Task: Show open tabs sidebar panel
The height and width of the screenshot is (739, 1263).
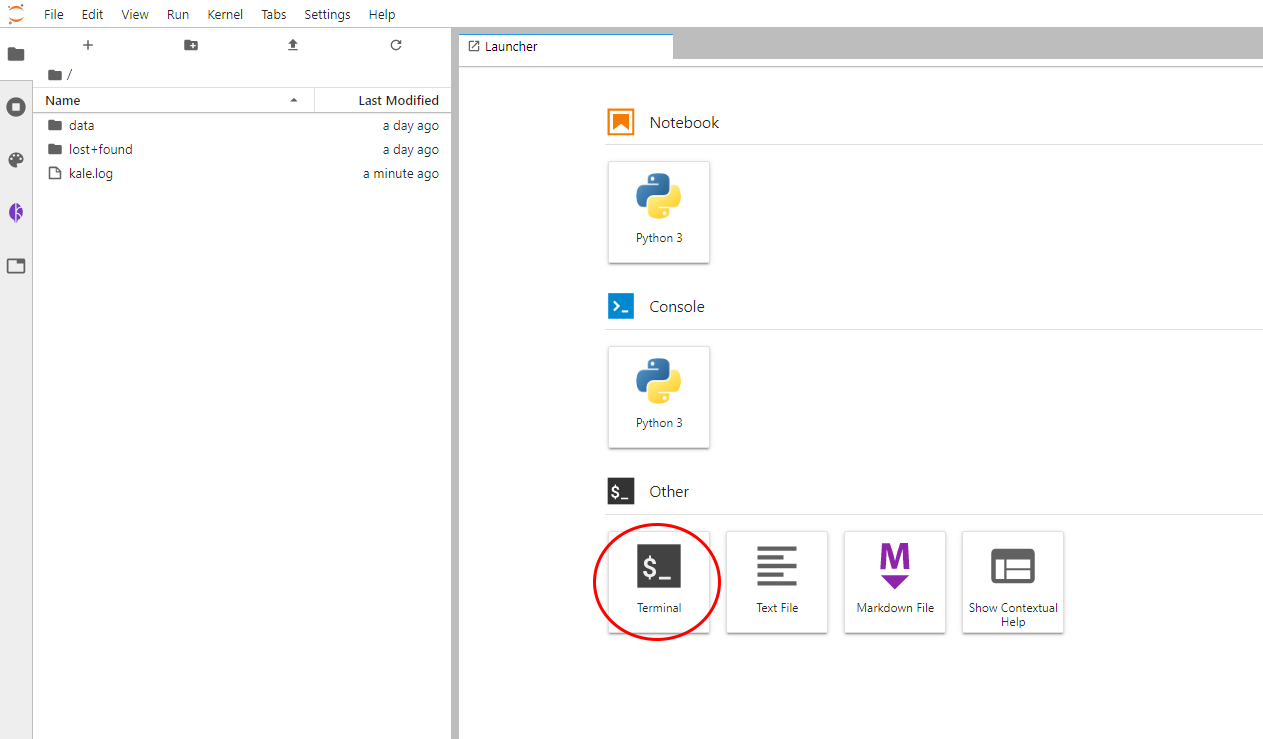Action: [16, 266]
